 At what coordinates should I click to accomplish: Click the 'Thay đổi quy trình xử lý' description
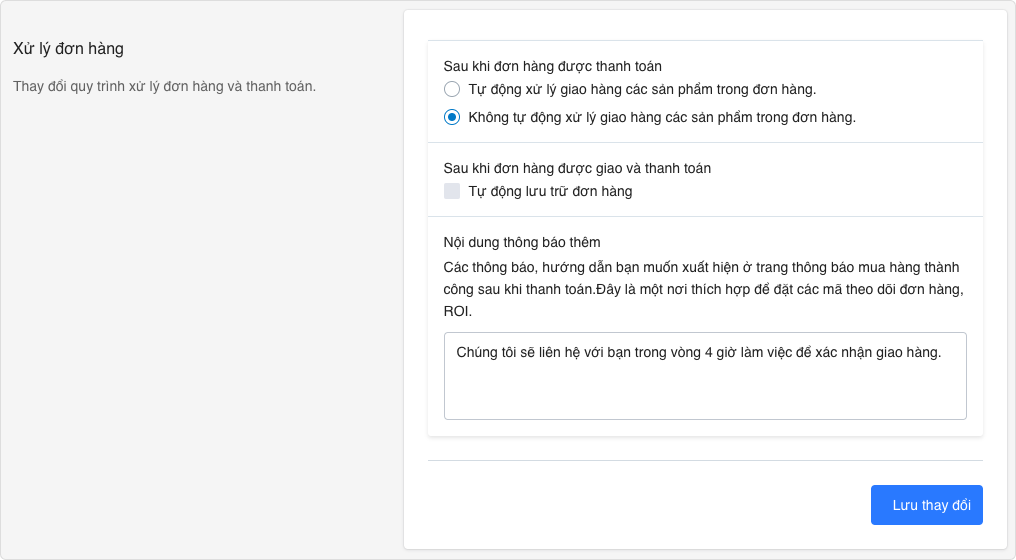(164, 86)
